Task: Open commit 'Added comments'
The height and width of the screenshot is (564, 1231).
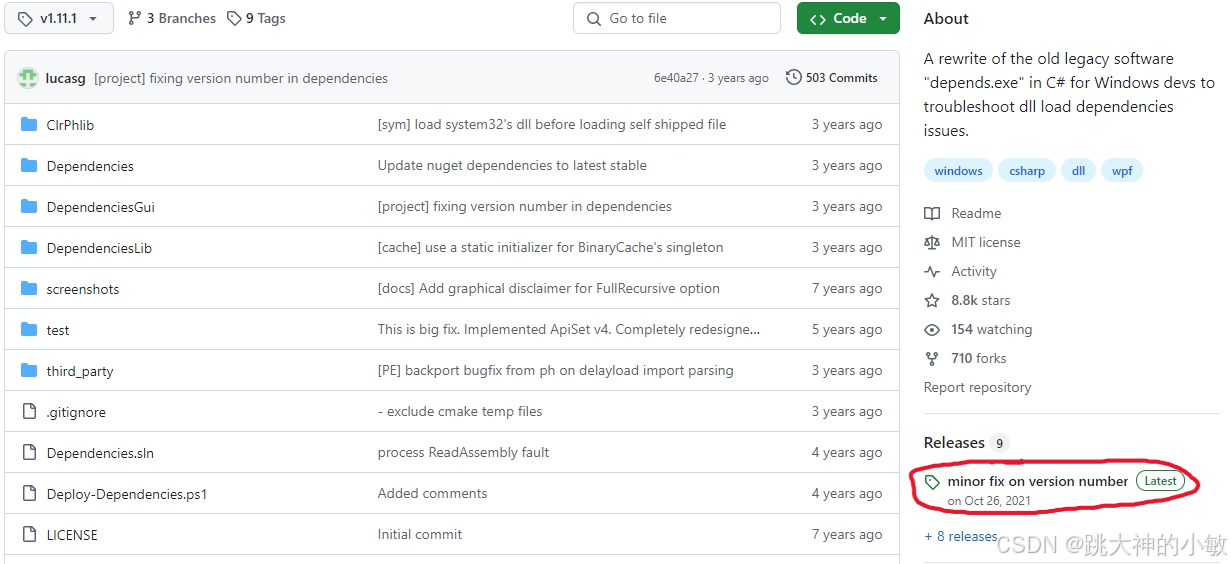Action: click(x=432, y=493)
